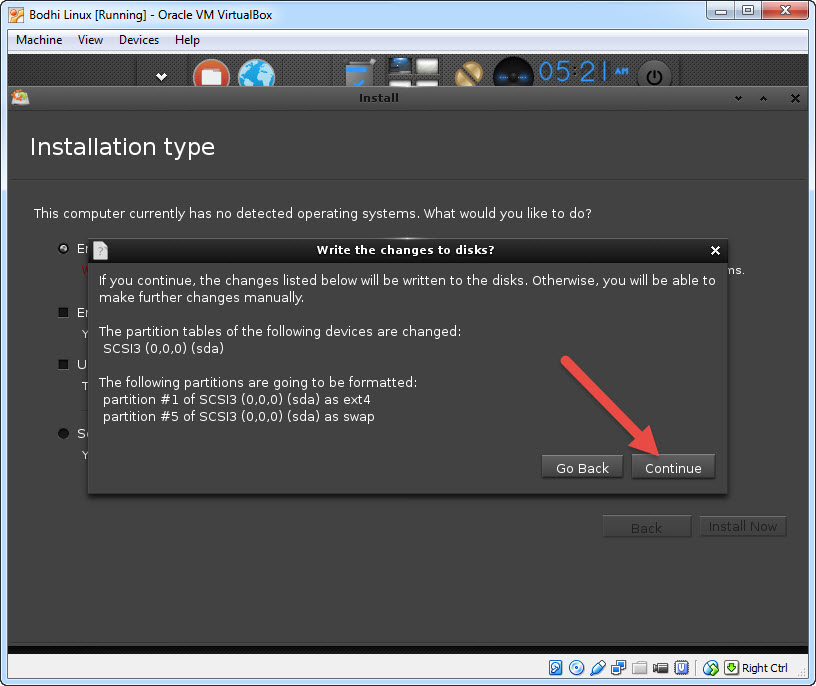Screen dimensions: 816x686
Task: Tick the 'En…' checkbox under Installation type
Action: 63,312
